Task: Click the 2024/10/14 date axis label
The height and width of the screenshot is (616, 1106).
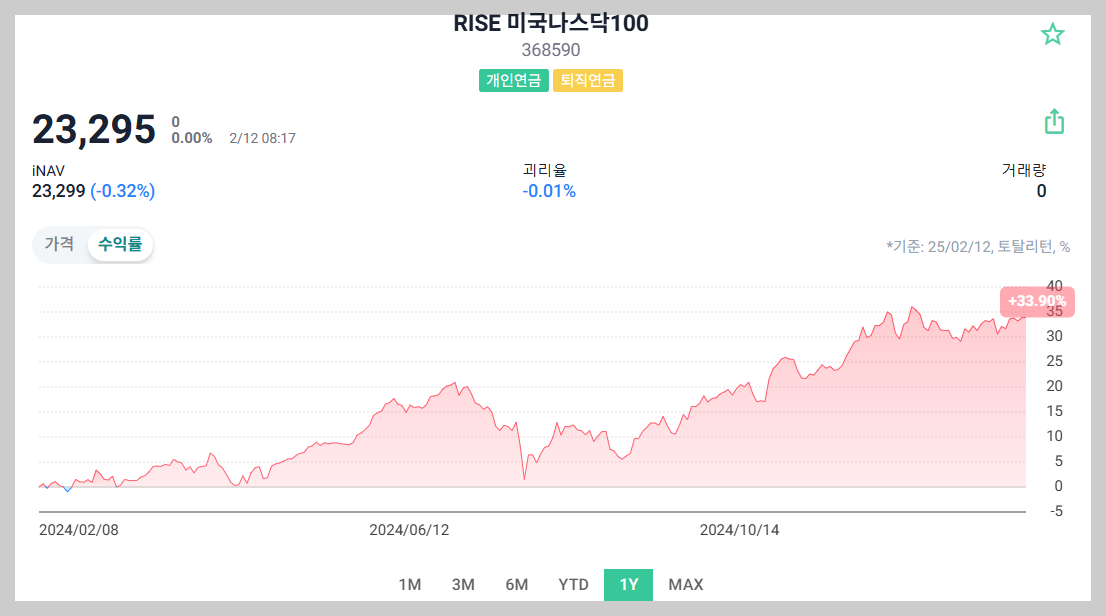Action: click(739, 530)
